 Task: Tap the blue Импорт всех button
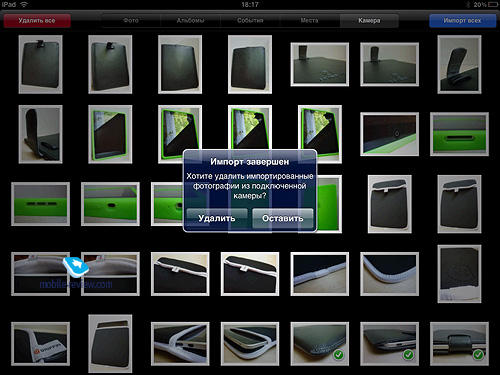click(x=462, y=20)
